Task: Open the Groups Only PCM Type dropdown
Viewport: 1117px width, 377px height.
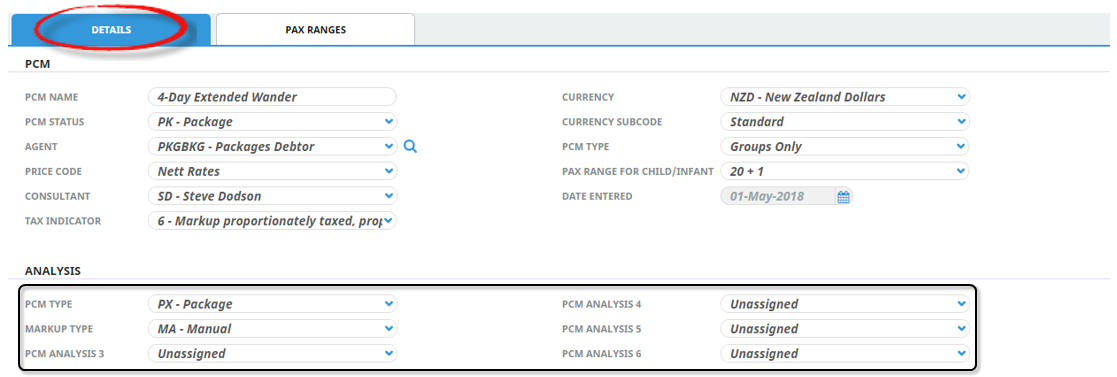Action: [x=845, y=147]
